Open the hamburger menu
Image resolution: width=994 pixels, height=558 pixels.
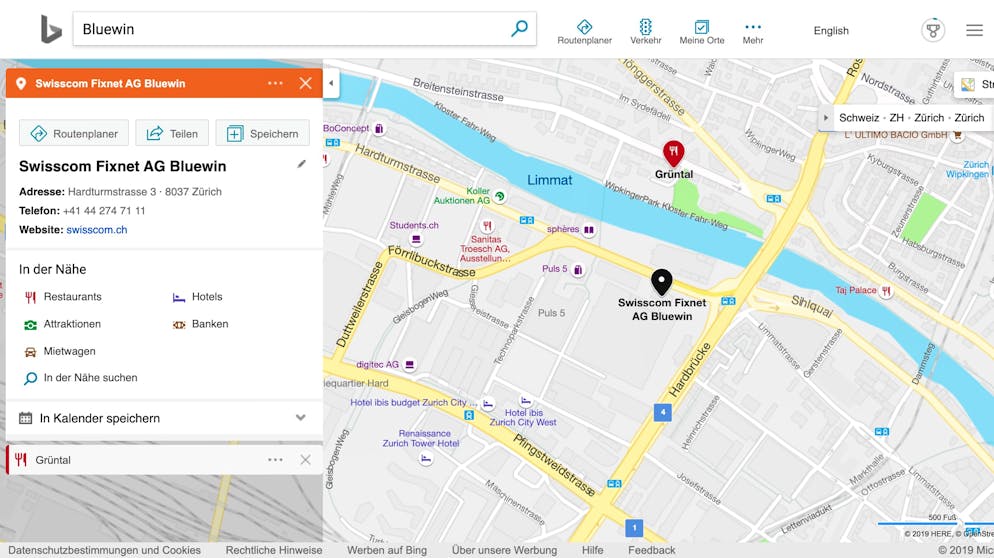tap(974, 30)
